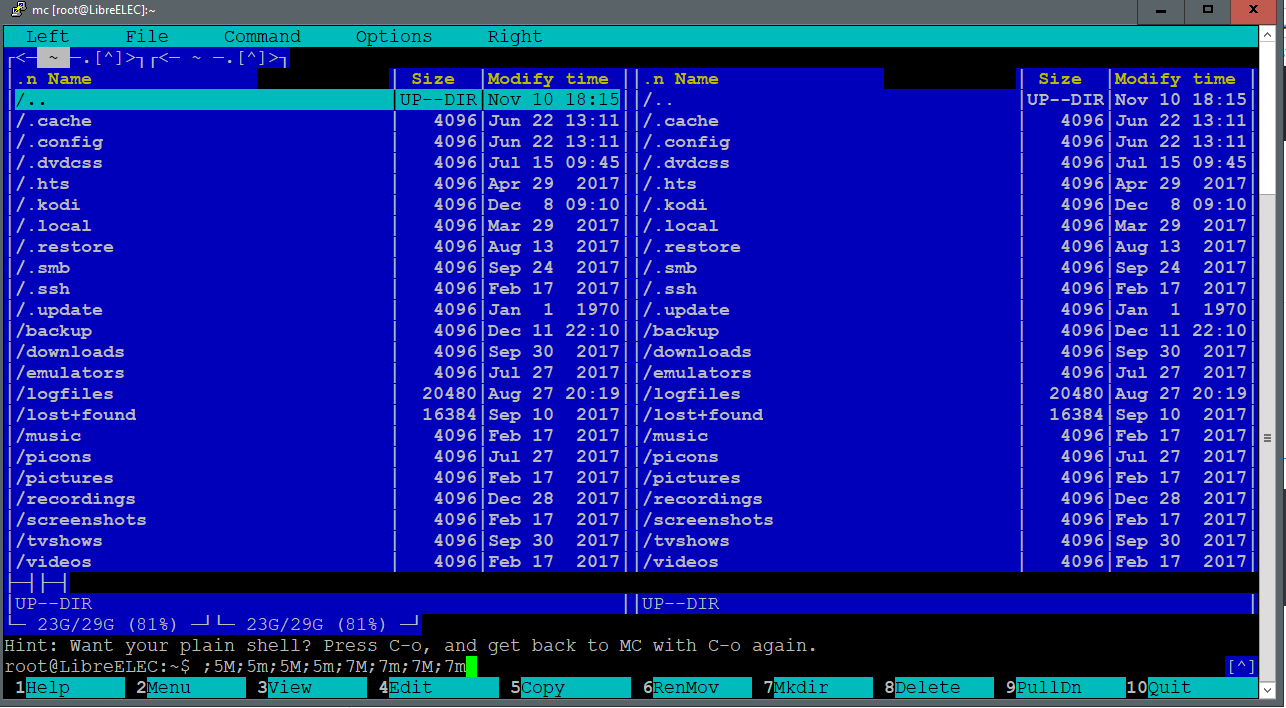Click the [^] indicator beside the command line
The width and height of the screenshot is (1286, 708).
pyautogui.click(x=1239, y=666)
